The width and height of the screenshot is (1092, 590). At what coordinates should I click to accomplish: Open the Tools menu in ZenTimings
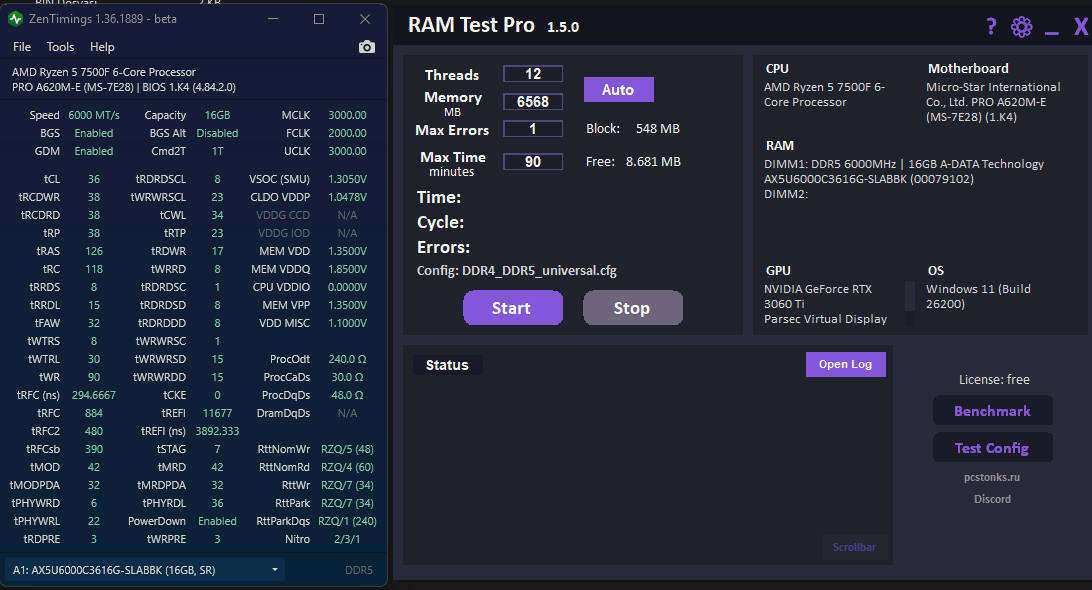pos(60,47)
